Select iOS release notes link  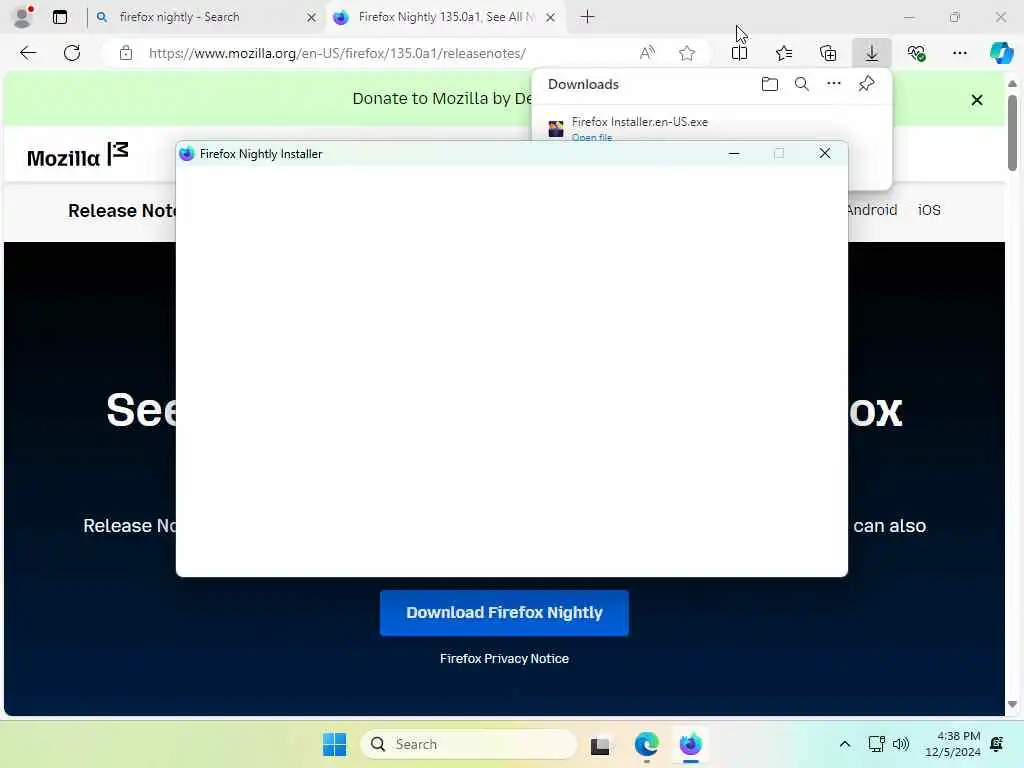pyautogui.click(x=929, y=210)
